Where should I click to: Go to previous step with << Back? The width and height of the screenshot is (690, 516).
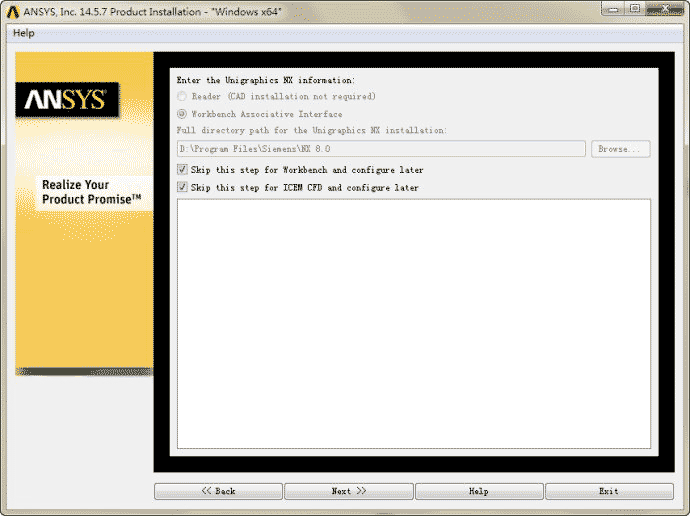(x=218, y=491)
